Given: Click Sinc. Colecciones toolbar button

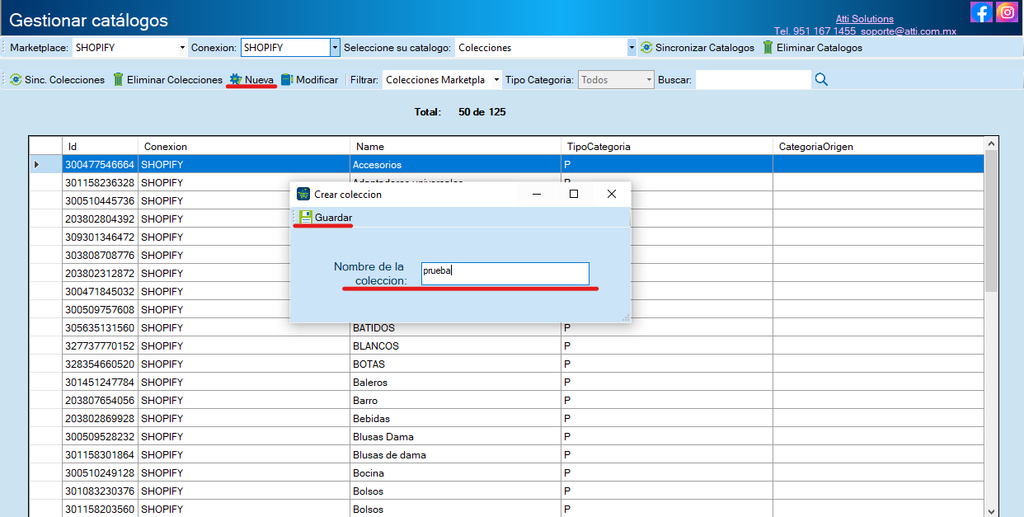Looking at the screenshot, I should (57, 80).
